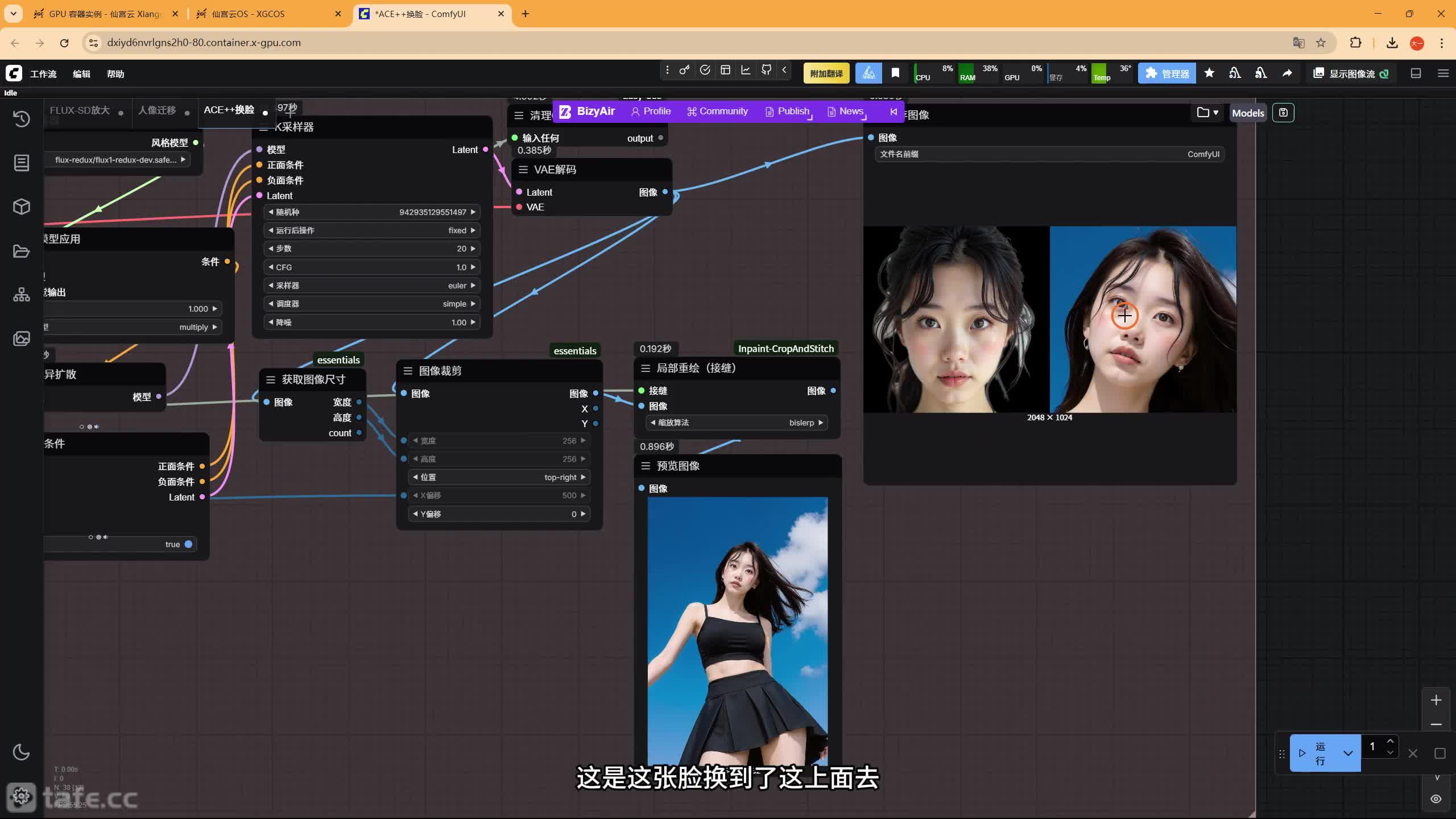Open the multiply dropdown
This screenshot has width=1456, height=819.
pos(133,327)
